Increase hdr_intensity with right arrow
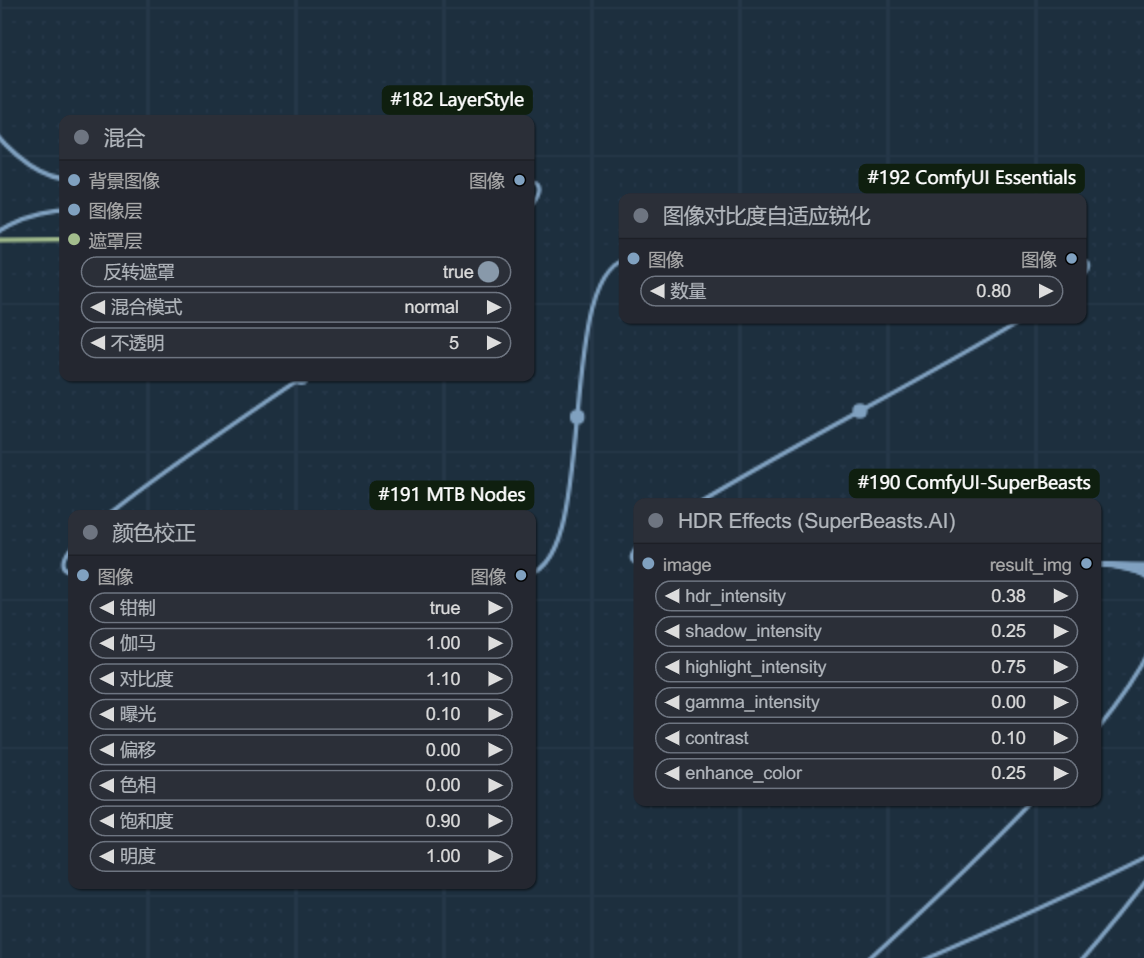The image size is (1144, 958). coord(1061,596)
